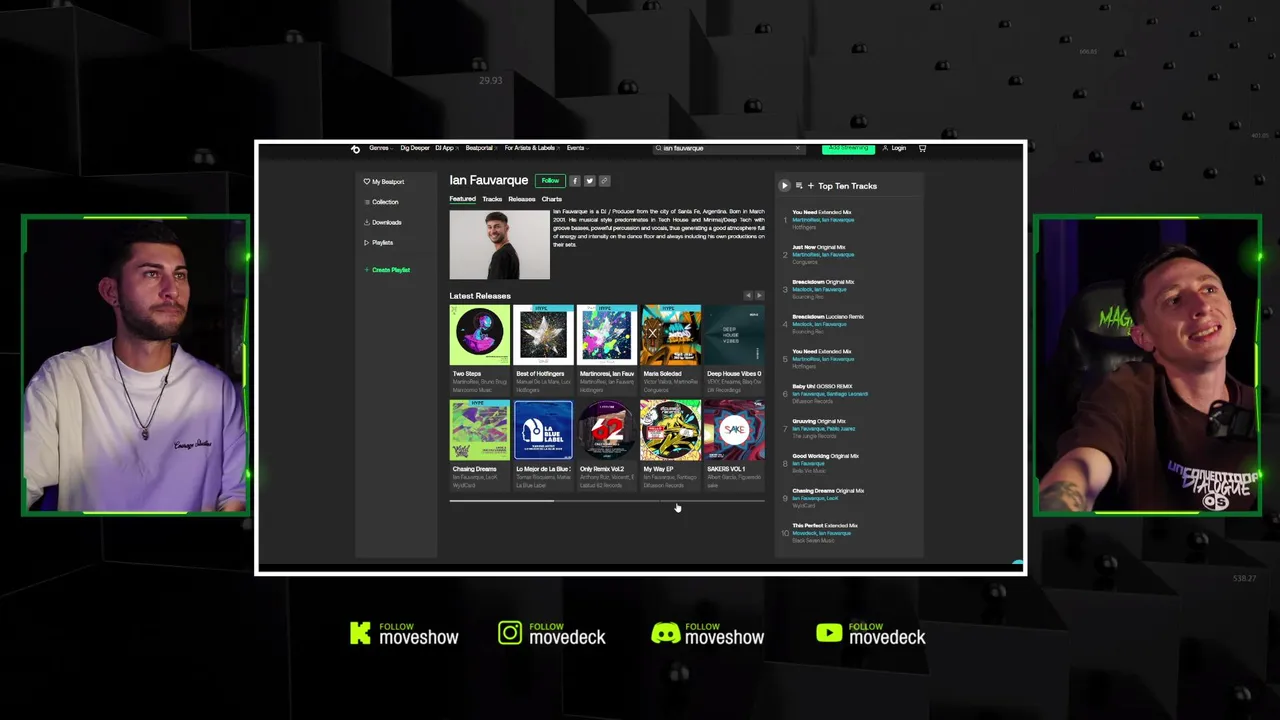Click the green Add Streaming button
The width and height of the screenshot is (1280, 720).
tap(848, 148)
